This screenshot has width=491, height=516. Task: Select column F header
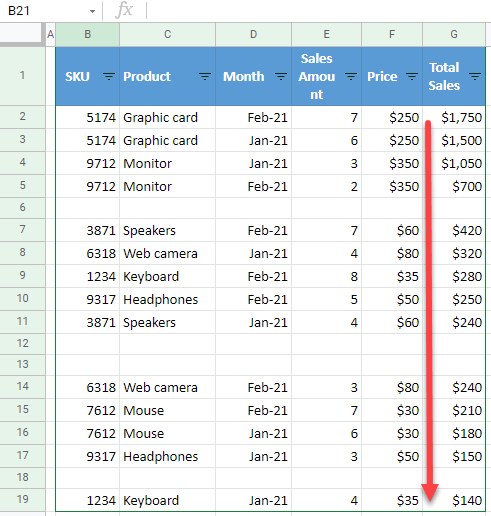392,34
